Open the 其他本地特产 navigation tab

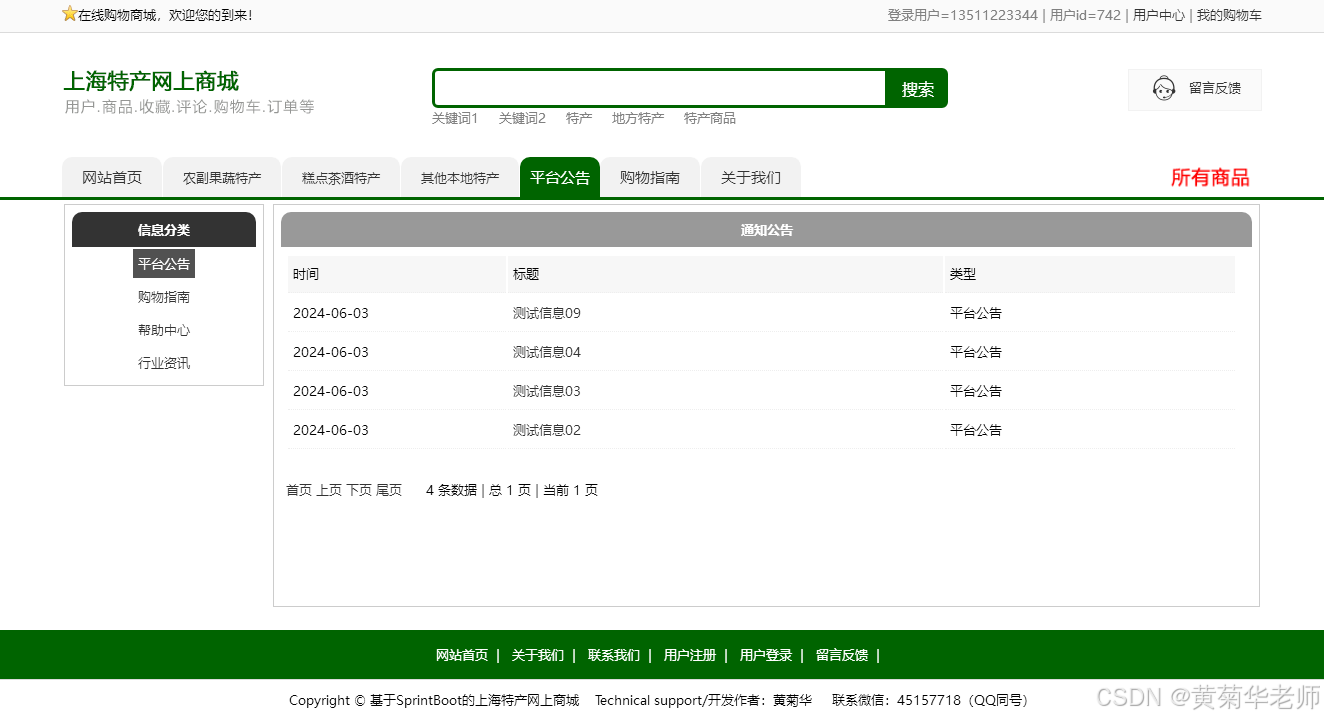460,177
